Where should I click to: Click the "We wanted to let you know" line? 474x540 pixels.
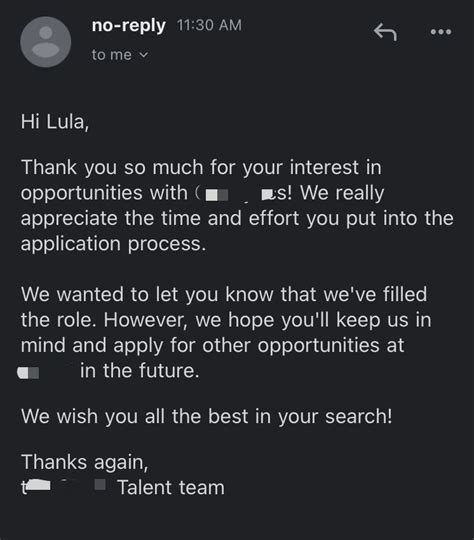click(224, 295)
